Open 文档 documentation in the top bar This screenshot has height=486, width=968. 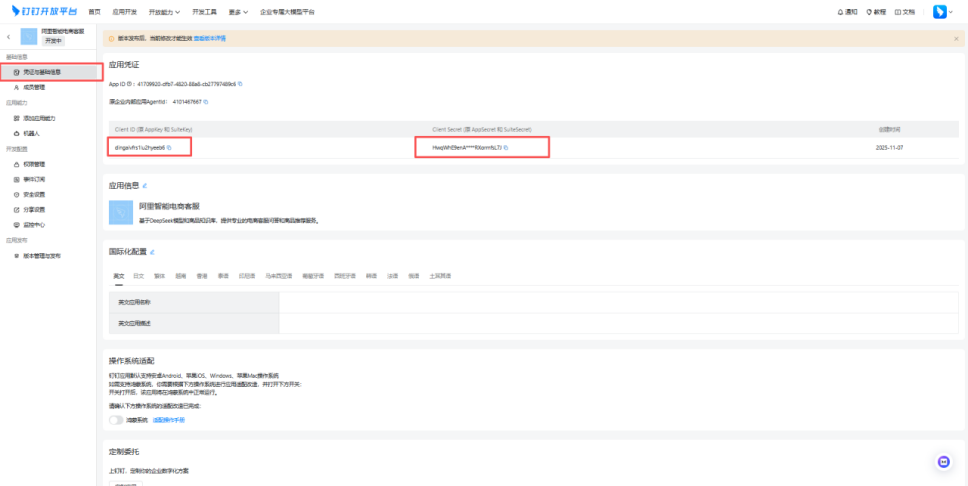pyautogui.click(x=905, y=12)
